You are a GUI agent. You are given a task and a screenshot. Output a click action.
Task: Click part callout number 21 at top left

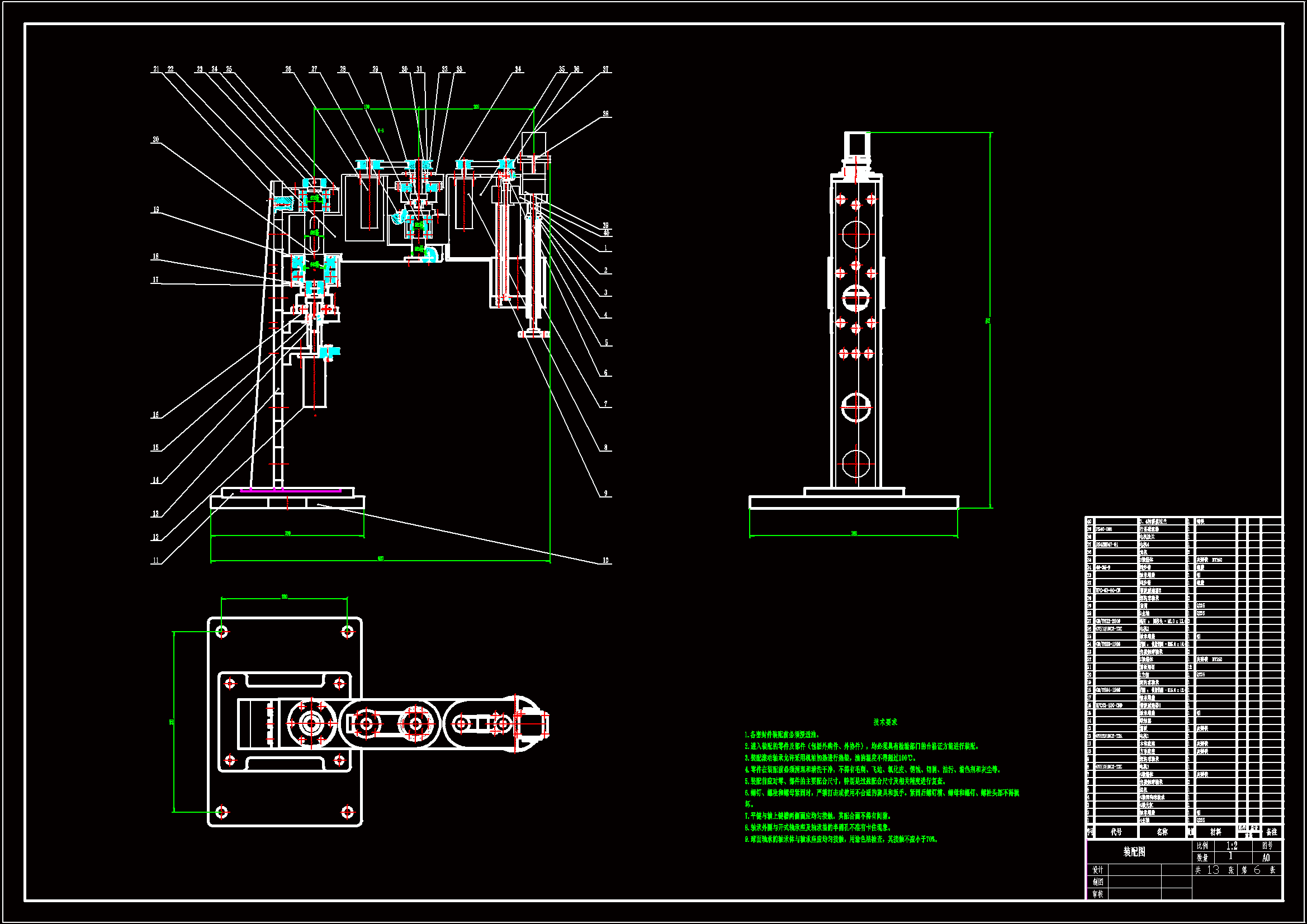click(x=156, y=69)
